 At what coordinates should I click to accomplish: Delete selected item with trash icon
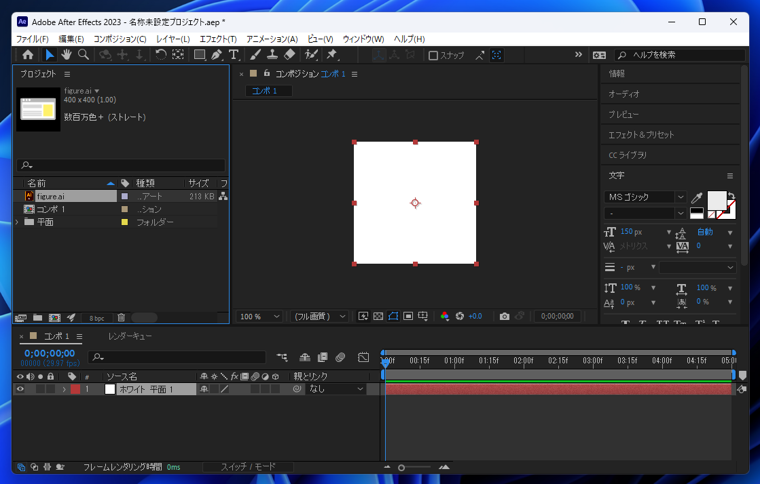coord(121,318)
